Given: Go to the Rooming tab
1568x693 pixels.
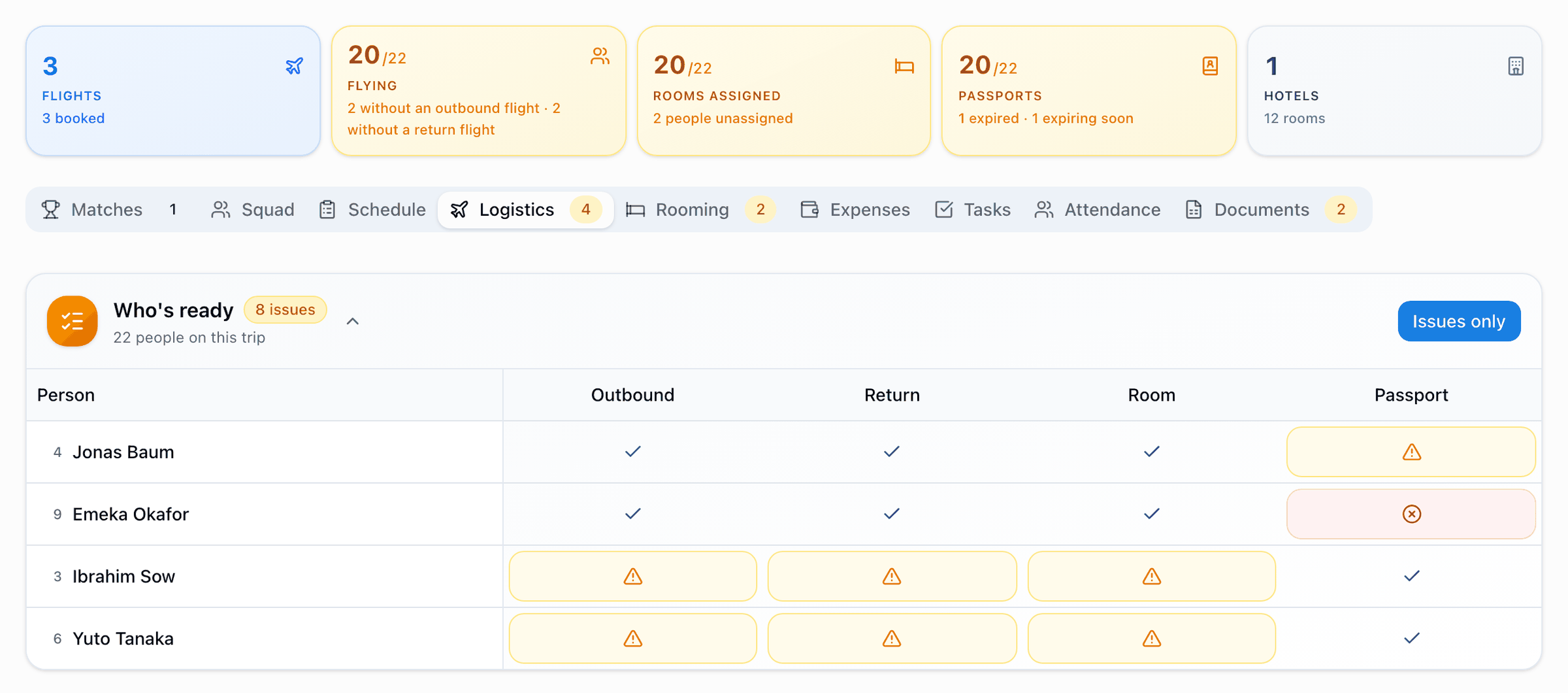Looking at the screenshot, I should coord(700,209).
